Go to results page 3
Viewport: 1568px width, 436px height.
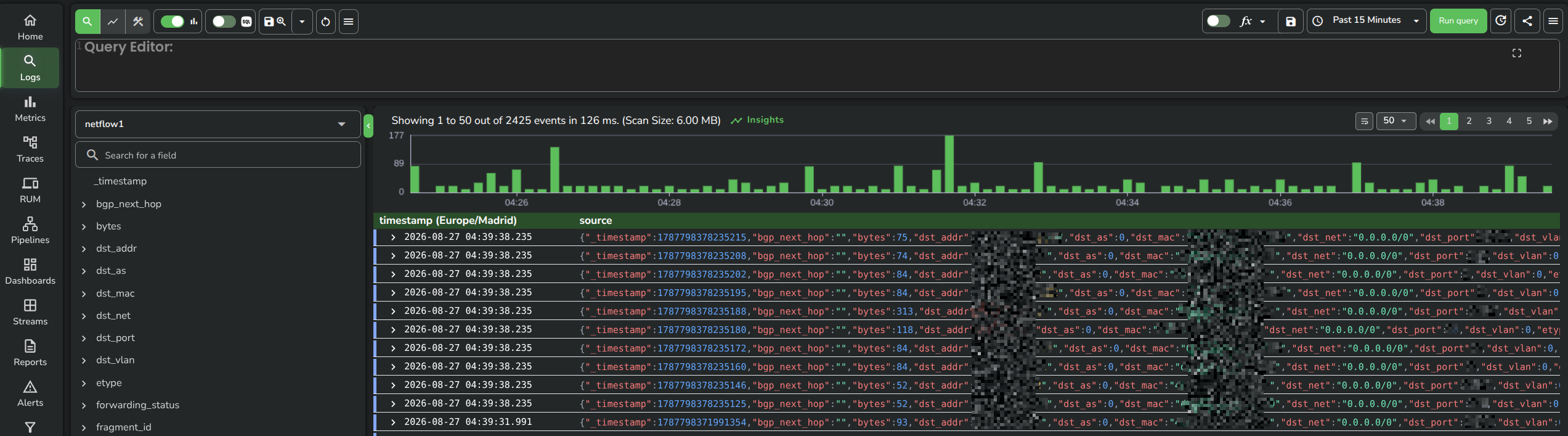coord(1489,121)
